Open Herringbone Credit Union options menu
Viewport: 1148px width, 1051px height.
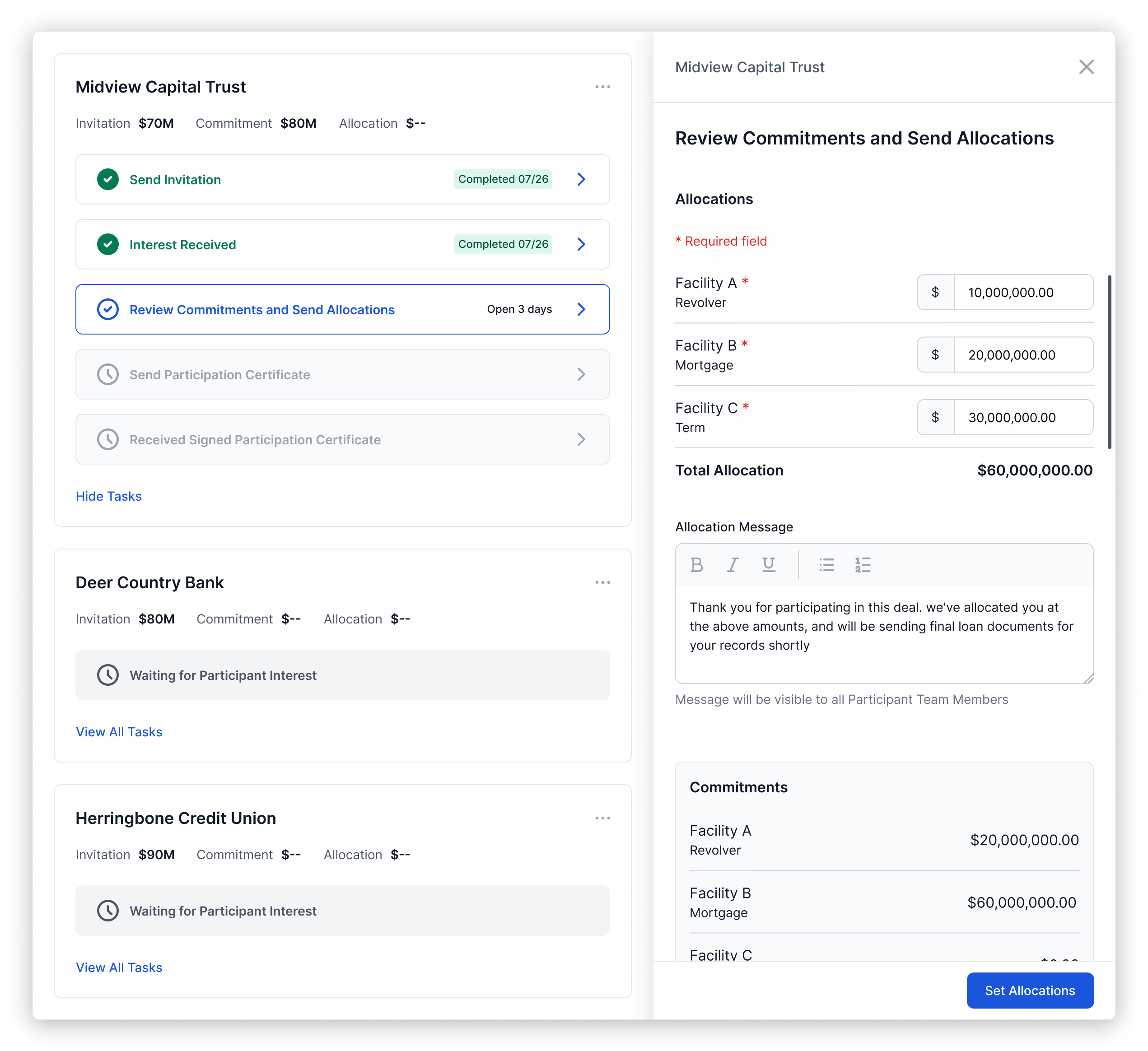click(602, 818)
